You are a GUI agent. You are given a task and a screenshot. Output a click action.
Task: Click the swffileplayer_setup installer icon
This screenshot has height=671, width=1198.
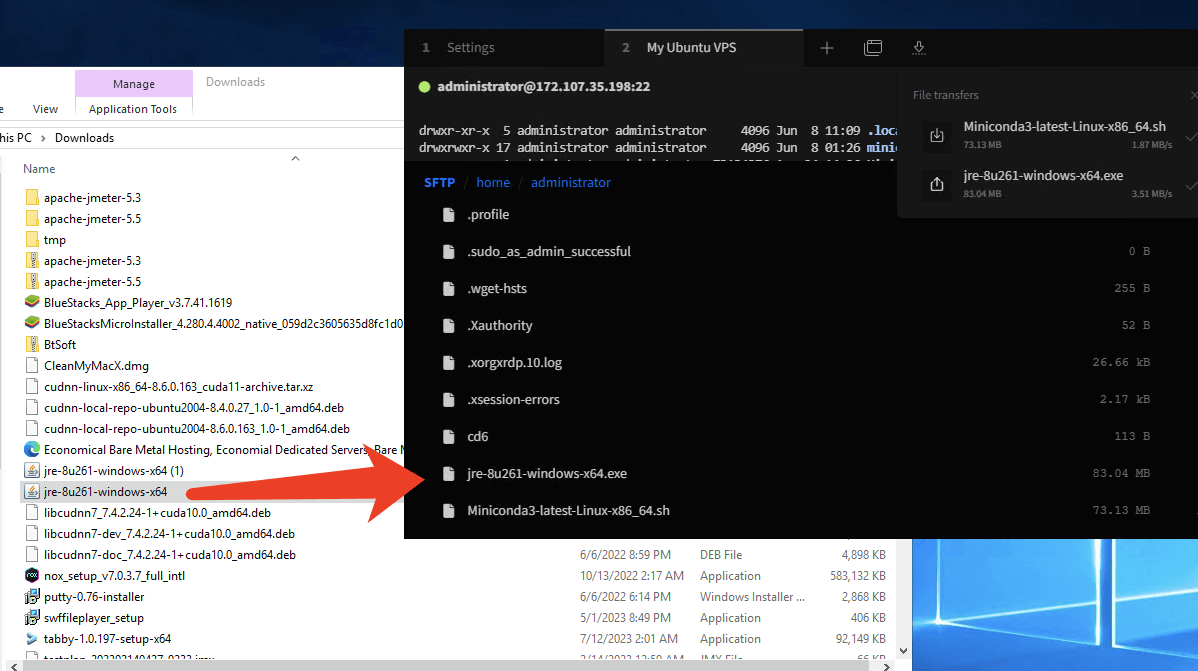coord(32,618)
